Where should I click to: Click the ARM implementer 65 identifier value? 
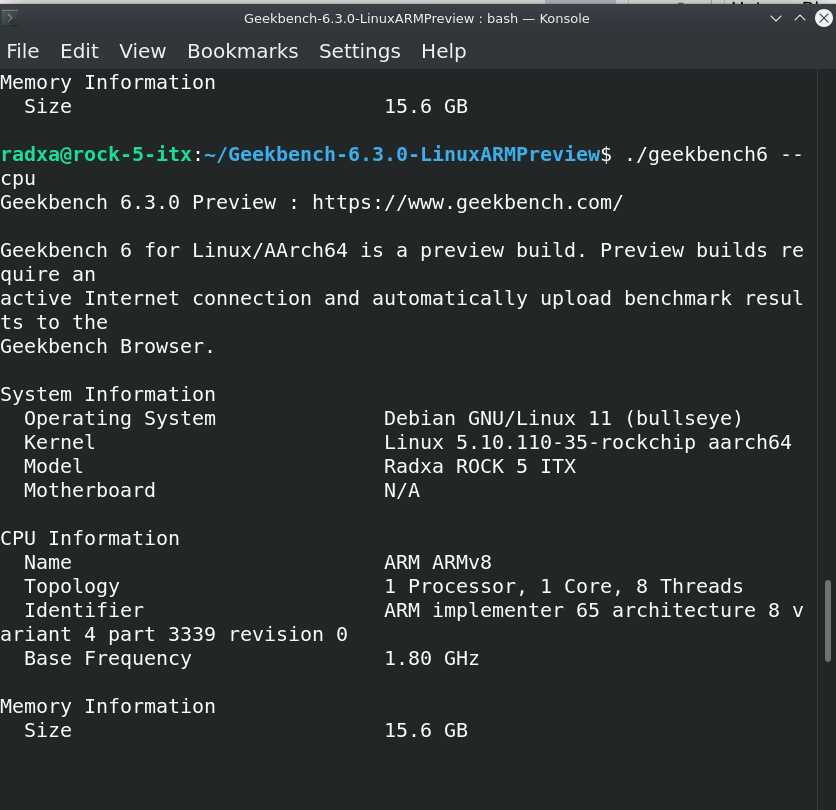[593, 611]
